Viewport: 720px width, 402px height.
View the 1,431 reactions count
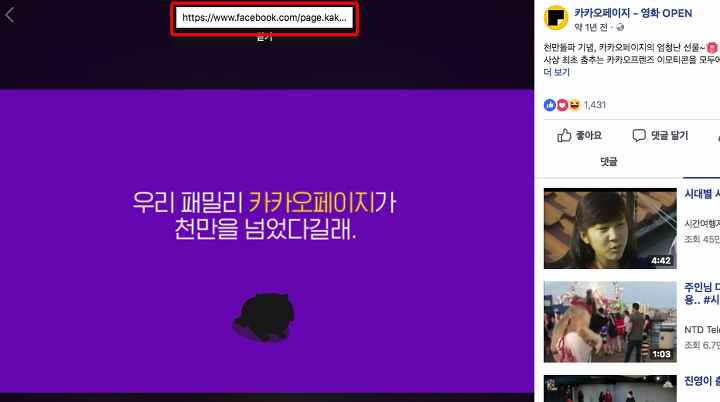595,105
